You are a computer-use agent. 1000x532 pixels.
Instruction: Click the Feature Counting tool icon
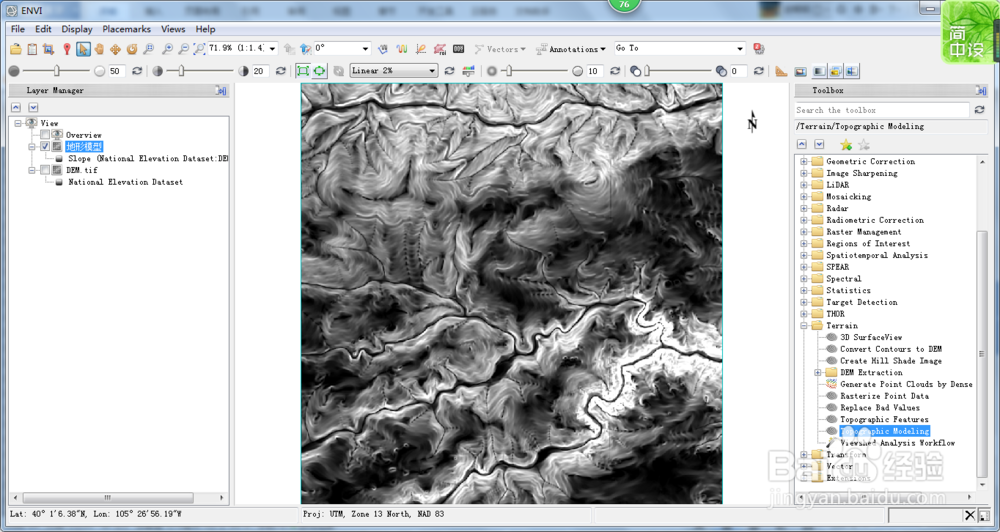coord(459,49)
